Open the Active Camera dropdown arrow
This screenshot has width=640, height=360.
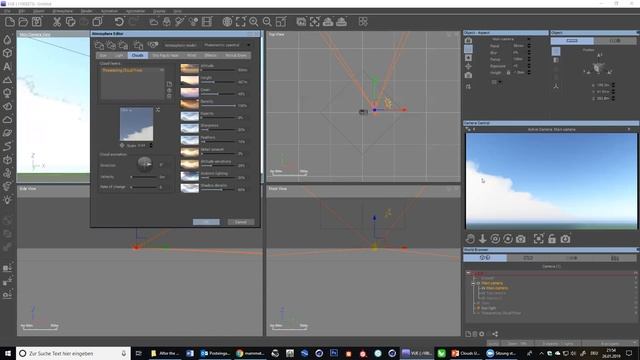pyautogui.click(x=629, y=129)
